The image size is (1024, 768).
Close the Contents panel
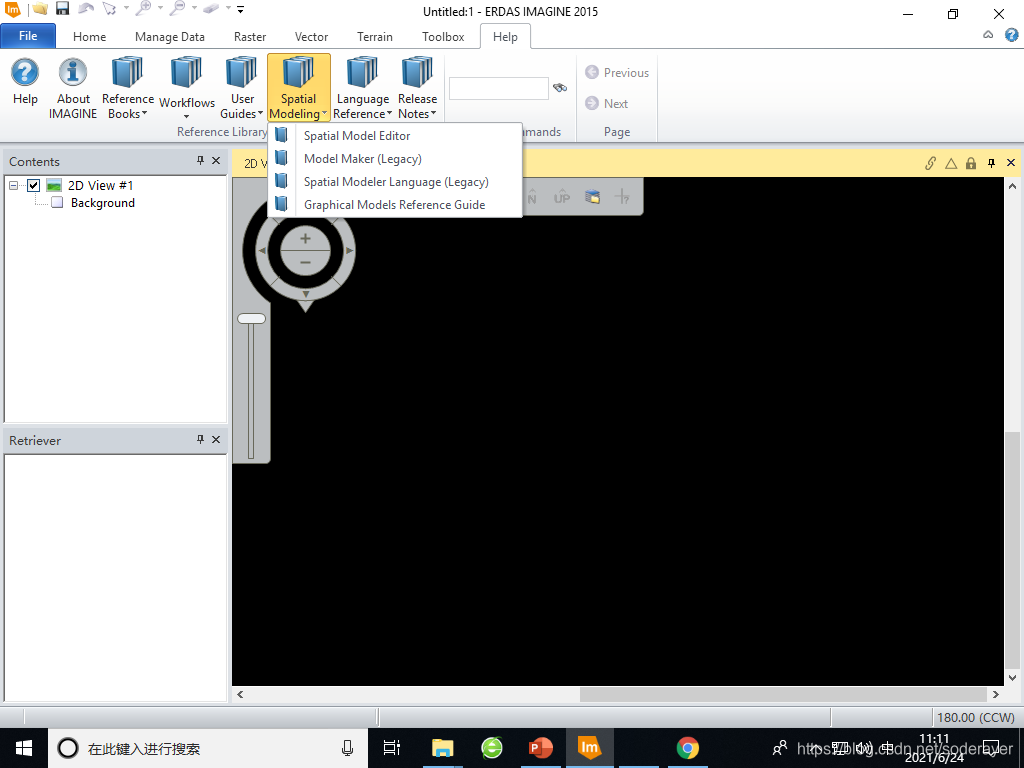coord(216,161)
